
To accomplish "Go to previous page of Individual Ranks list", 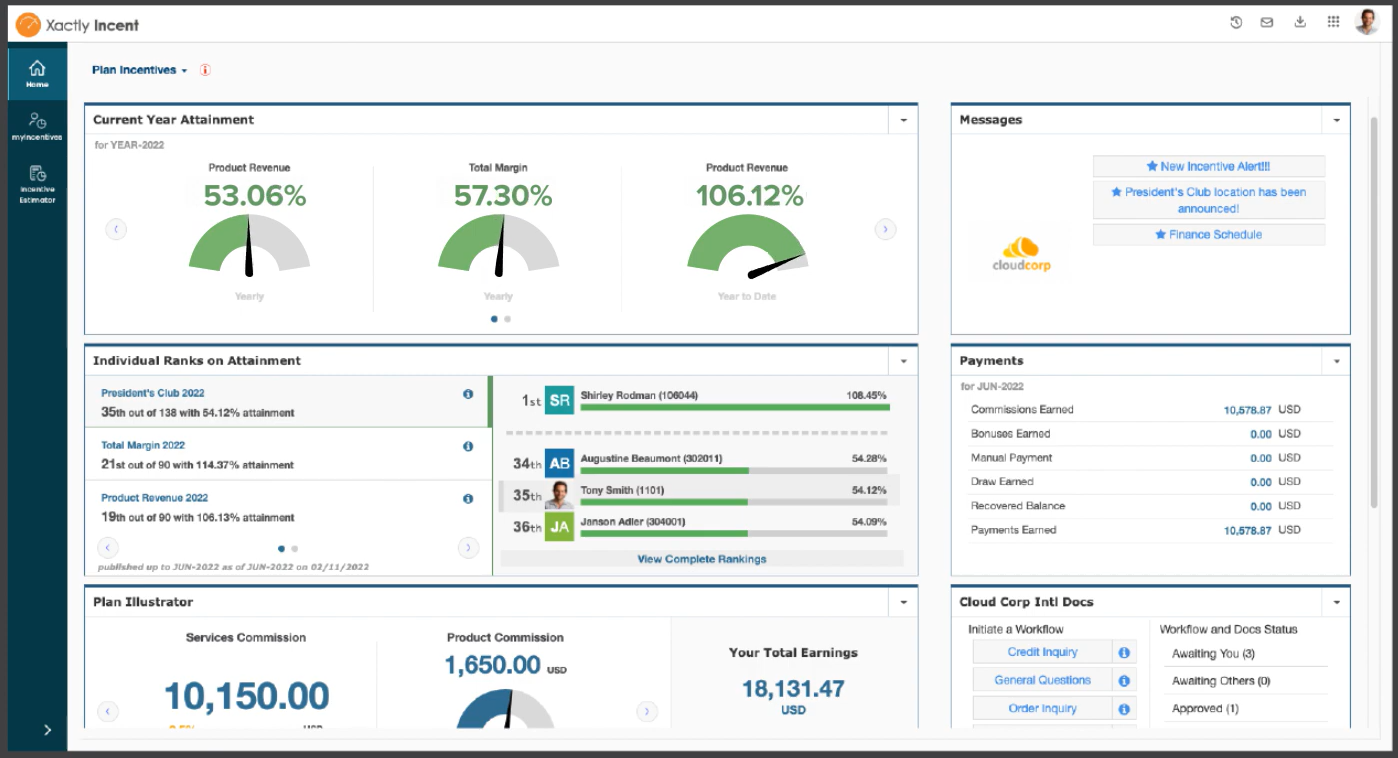I will click(108, 547).
